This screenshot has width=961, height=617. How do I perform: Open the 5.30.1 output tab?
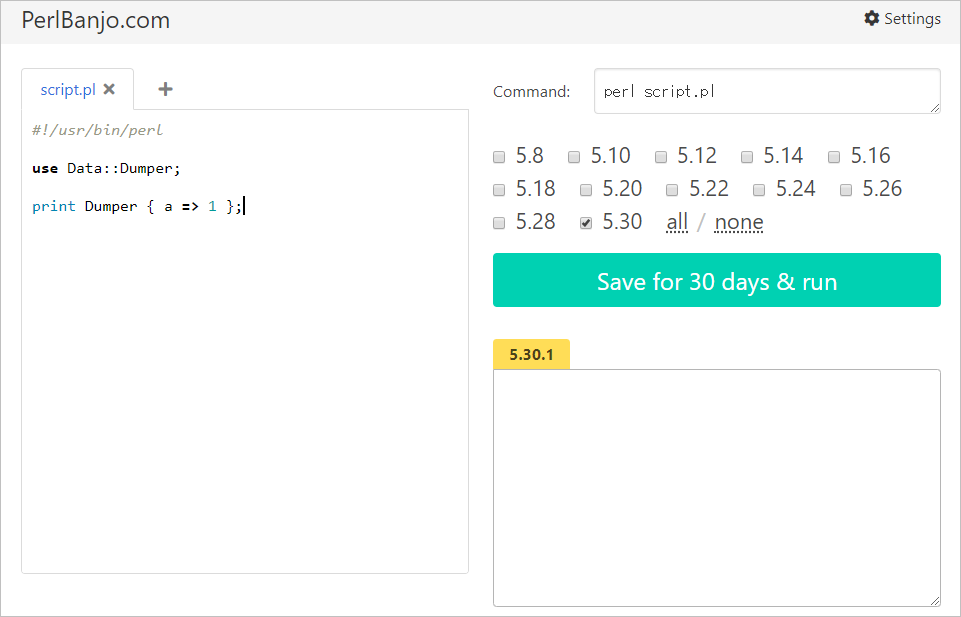coord(531,354)
